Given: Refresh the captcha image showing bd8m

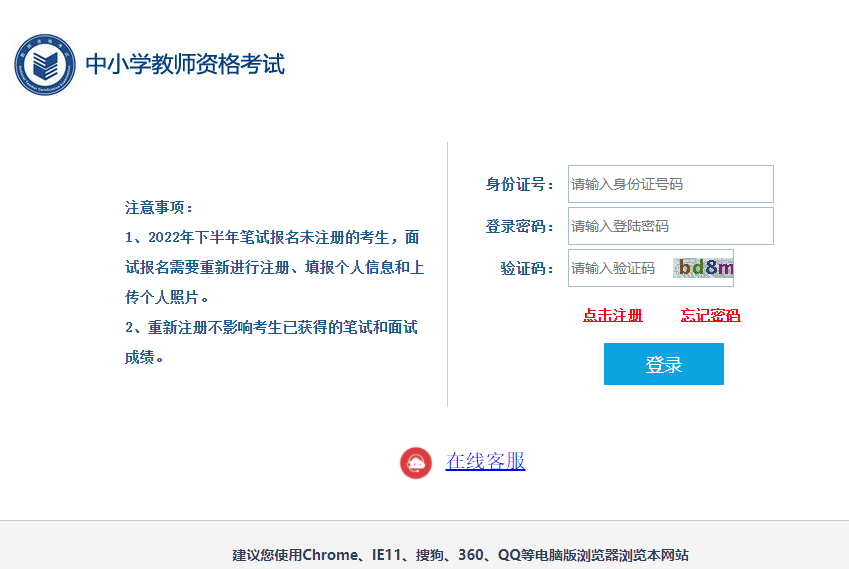Looking at the screenshot, I should 703,267.
